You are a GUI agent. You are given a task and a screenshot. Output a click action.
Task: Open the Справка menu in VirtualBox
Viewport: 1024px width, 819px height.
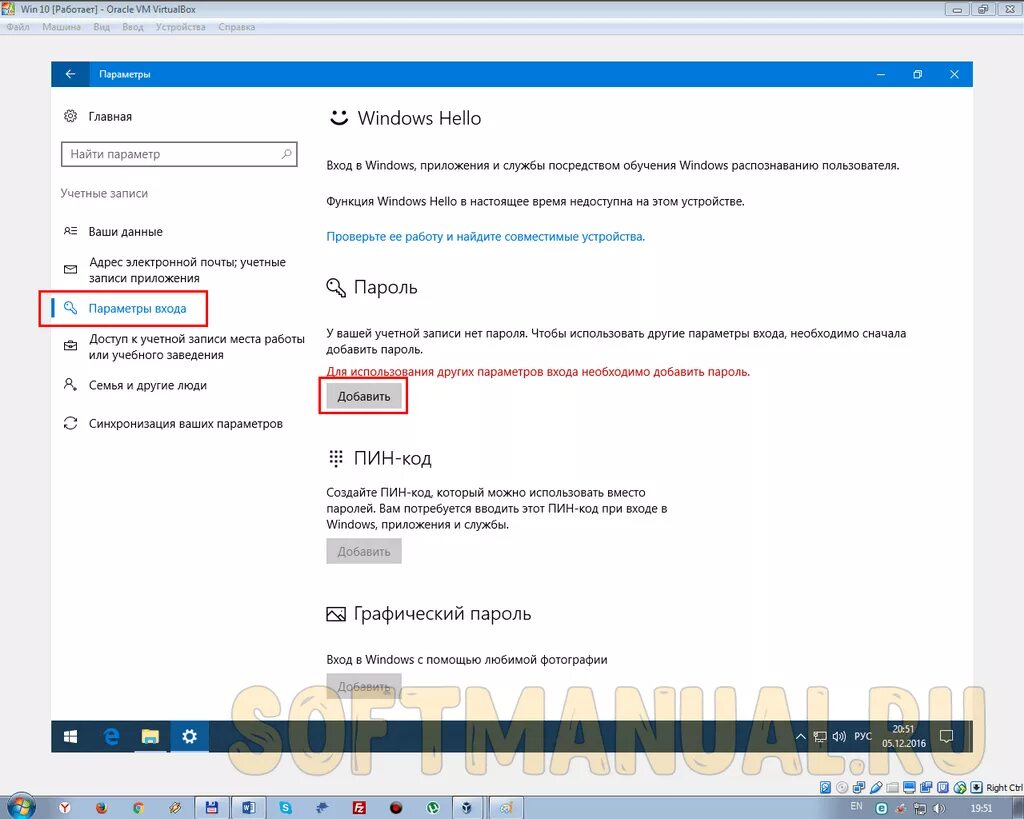coord(236,27)
